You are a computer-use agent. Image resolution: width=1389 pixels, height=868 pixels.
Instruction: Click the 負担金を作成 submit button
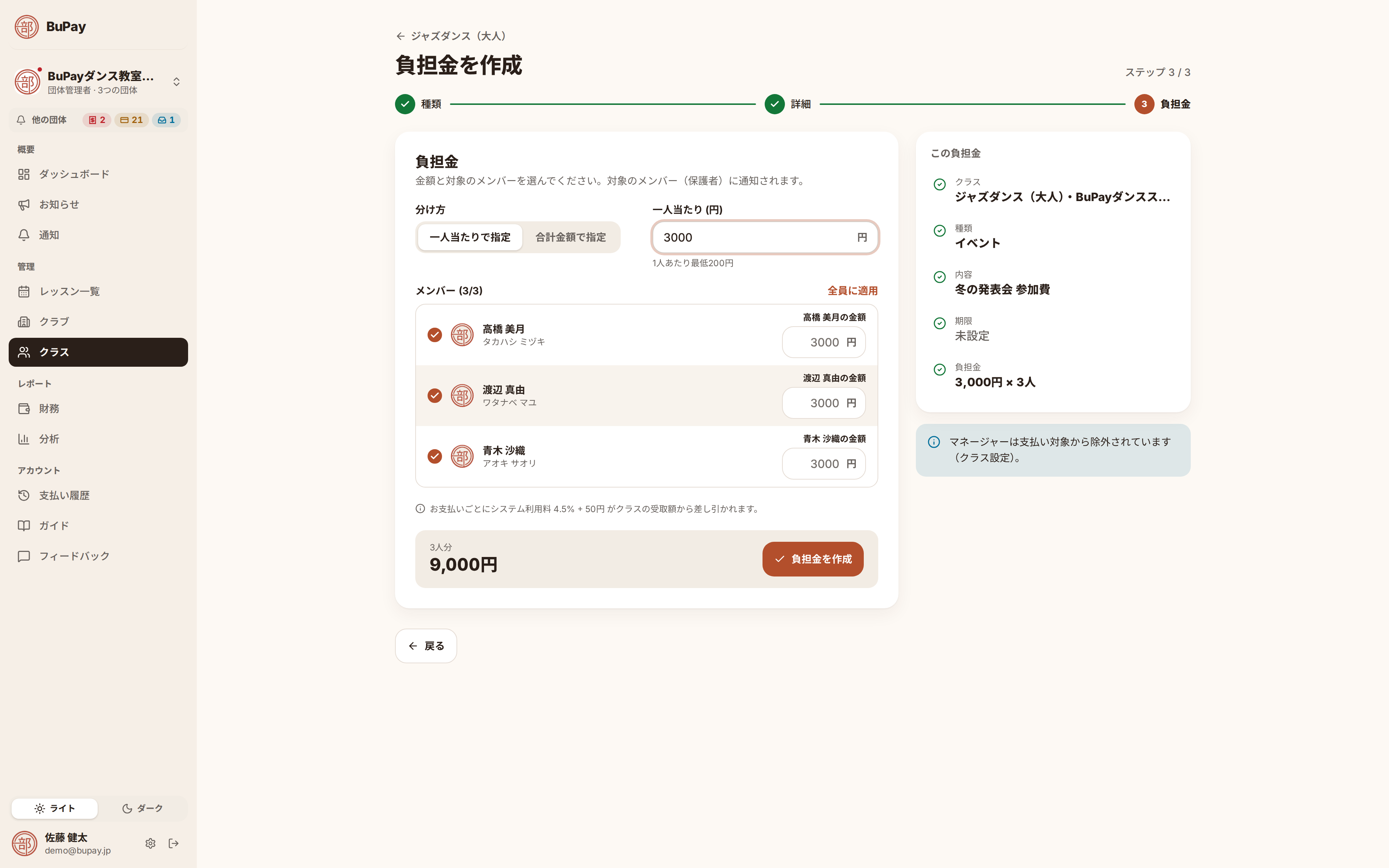pos(813,559)
